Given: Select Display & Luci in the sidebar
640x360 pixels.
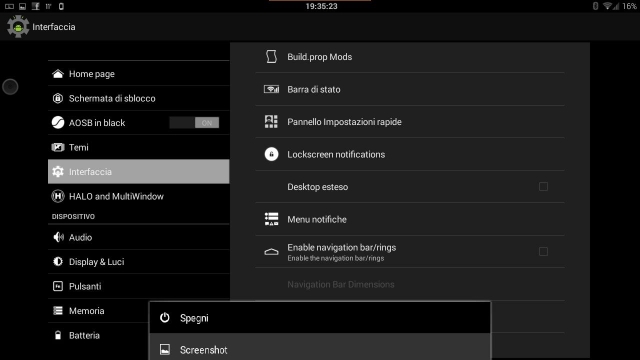Looking at the screenshot, I should click(139, 262).
